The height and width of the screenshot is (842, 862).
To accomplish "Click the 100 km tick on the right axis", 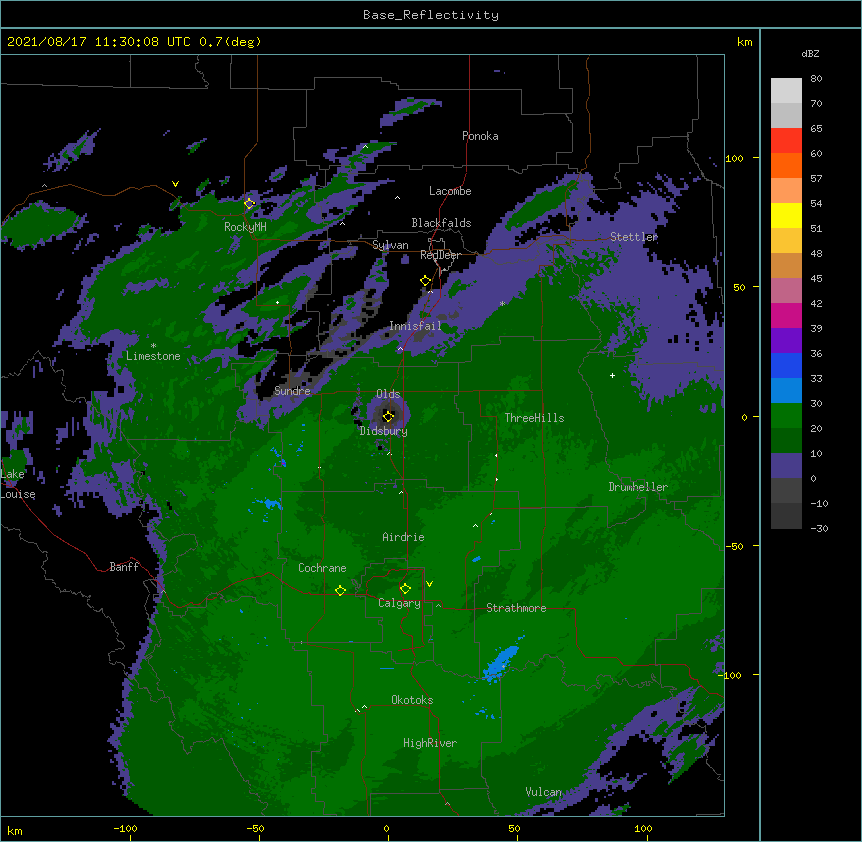I will [x=734, y=158].
